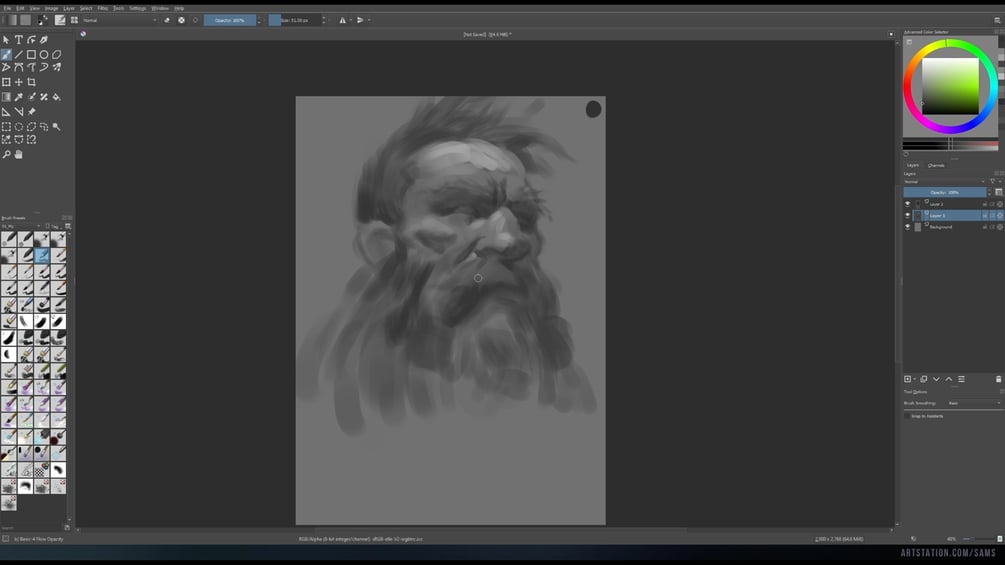Open Add Layer type dropdown arrow
This screenshot has height=565, width=1005.
tap(915, 379)
